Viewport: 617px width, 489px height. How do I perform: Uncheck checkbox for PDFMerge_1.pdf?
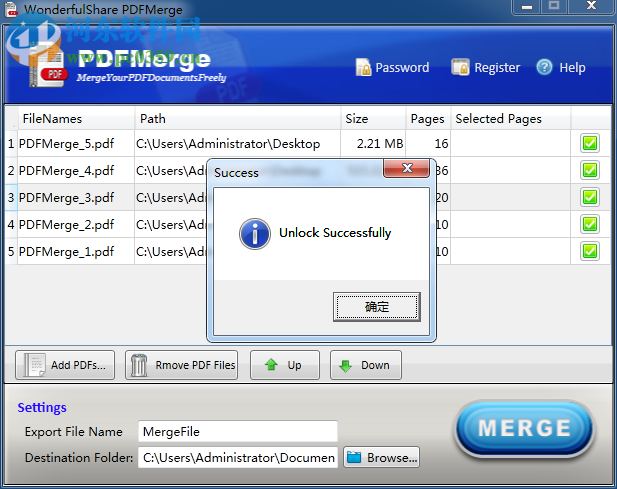coord(589,251)
